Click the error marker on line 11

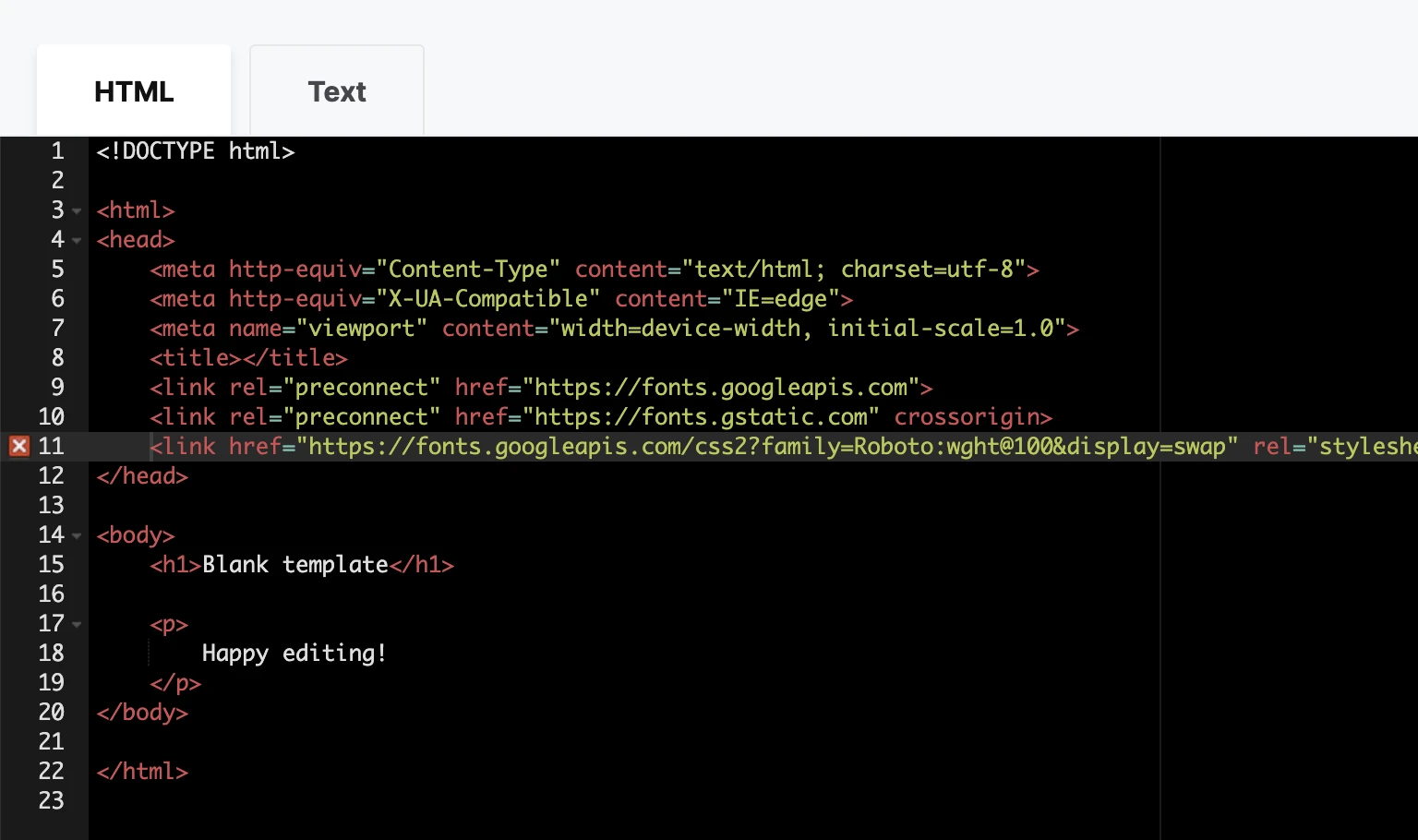click(18, 447)
